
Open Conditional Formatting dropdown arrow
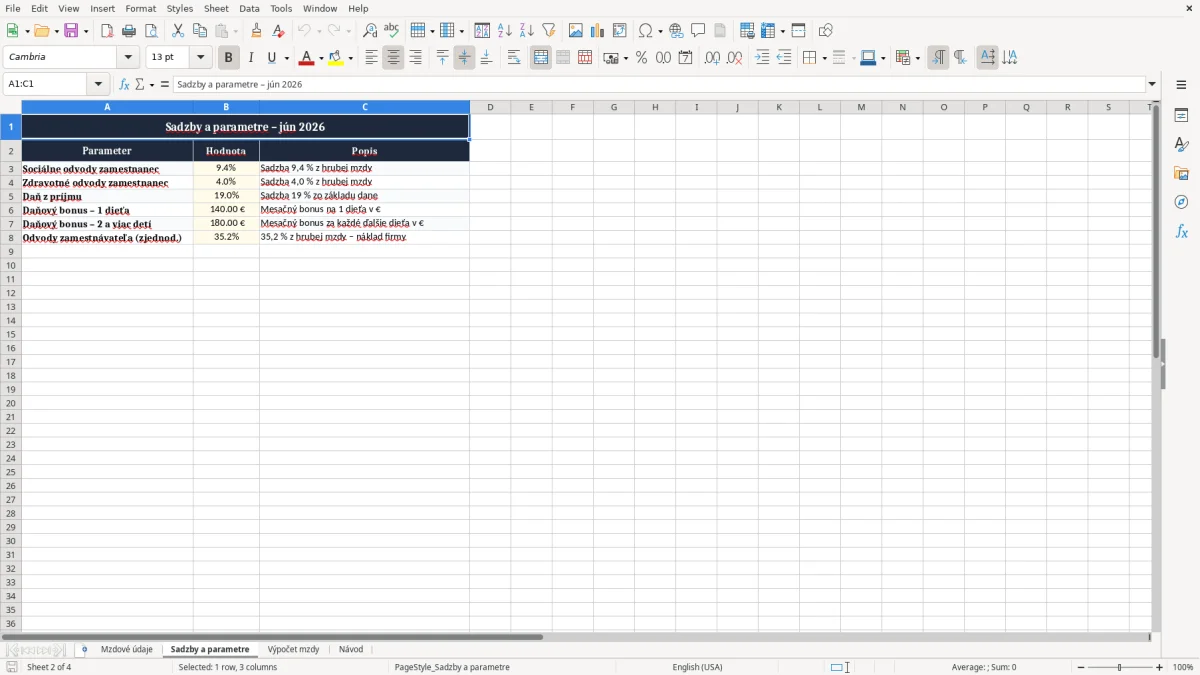[x=917, y=58]
